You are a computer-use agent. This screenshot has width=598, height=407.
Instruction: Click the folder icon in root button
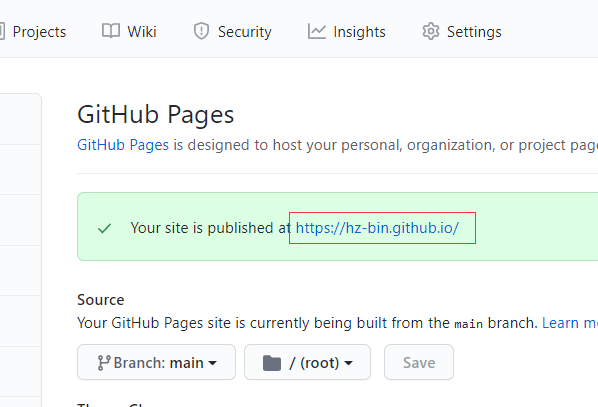coord(272,363)
